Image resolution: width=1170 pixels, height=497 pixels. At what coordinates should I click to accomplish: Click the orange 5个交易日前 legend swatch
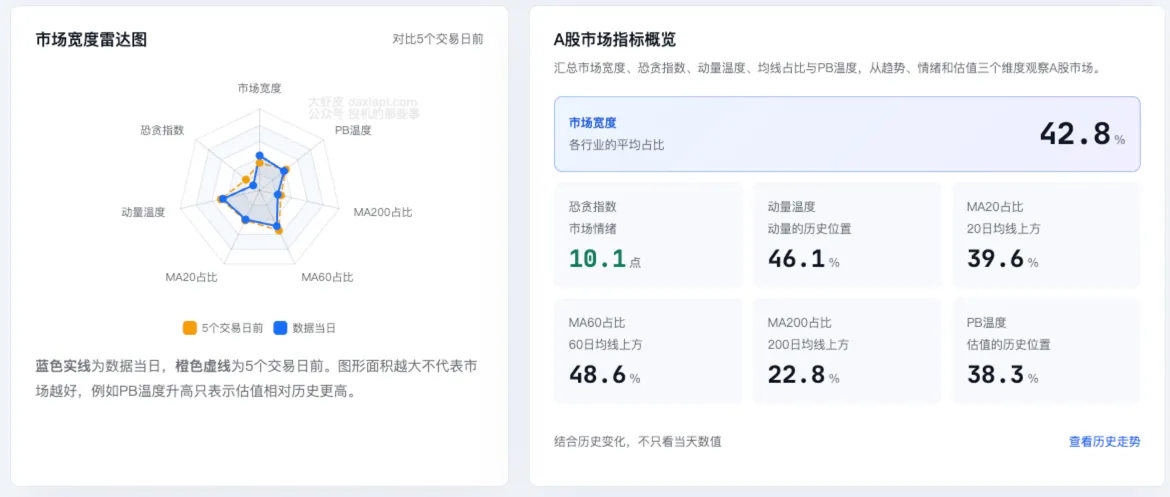point(190,328)
